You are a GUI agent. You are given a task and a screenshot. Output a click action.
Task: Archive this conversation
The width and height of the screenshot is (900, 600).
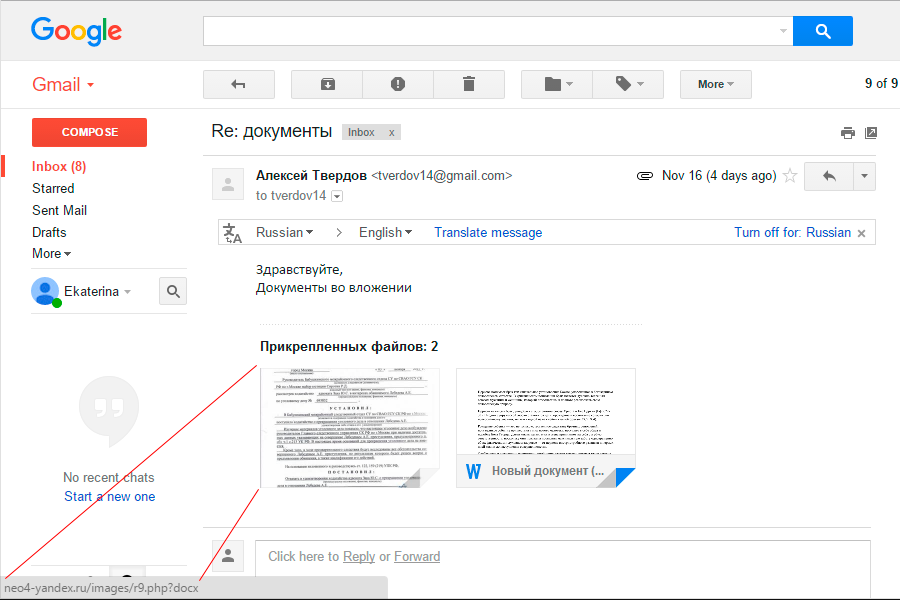[x=327, y=84]
